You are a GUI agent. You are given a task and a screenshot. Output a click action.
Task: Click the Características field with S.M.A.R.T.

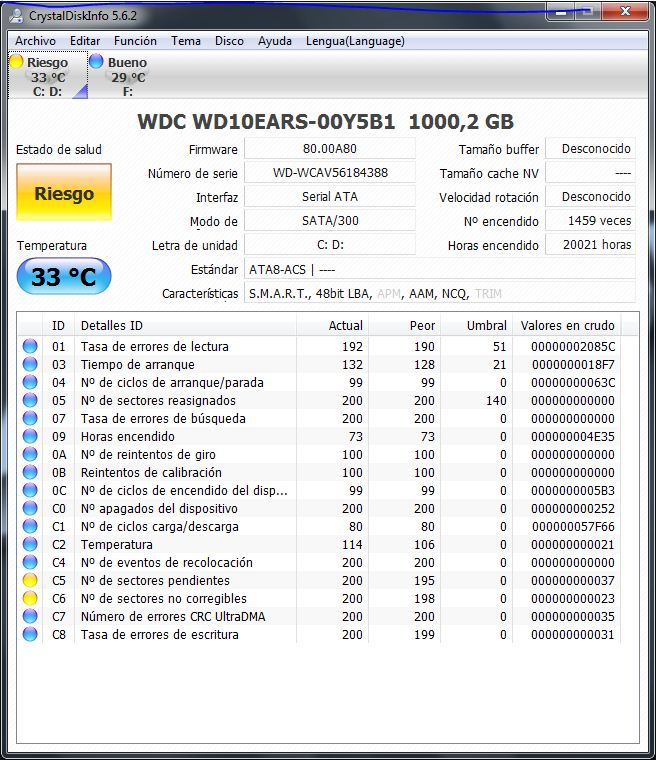tap(440, 293)
